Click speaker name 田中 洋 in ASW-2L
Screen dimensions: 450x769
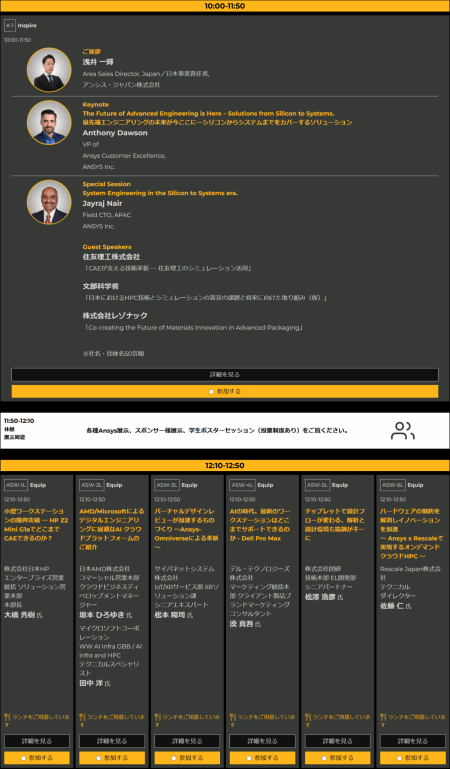coord(92,683)
